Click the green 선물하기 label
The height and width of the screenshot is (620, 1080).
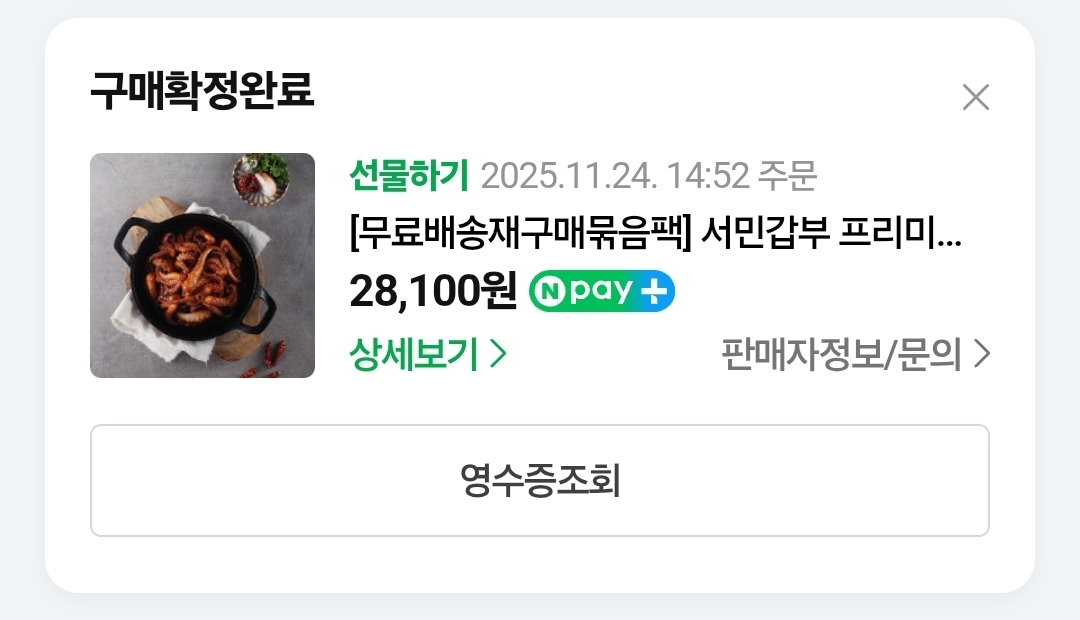(x=409, y=175)
